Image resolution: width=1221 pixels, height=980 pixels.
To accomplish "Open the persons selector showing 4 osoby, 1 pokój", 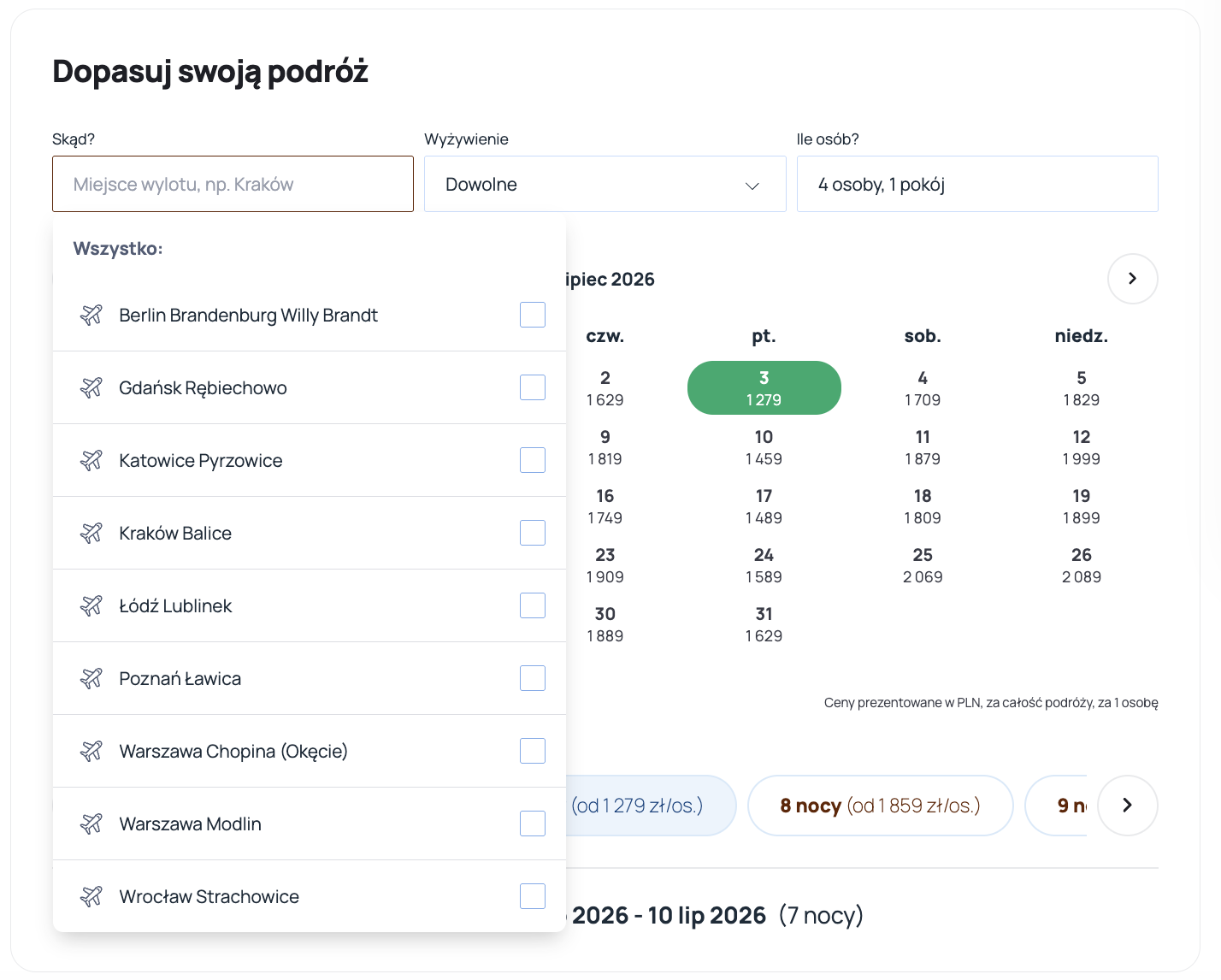I will [976, 184].
